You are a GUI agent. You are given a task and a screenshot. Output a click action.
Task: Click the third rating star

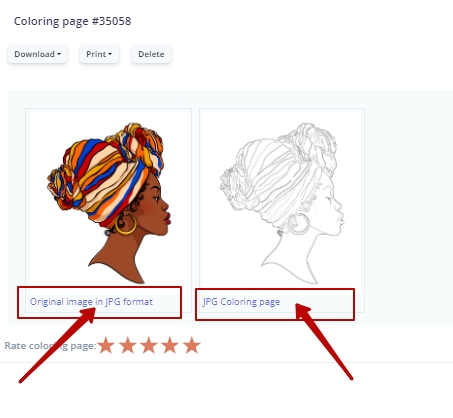tap(149, 345)
